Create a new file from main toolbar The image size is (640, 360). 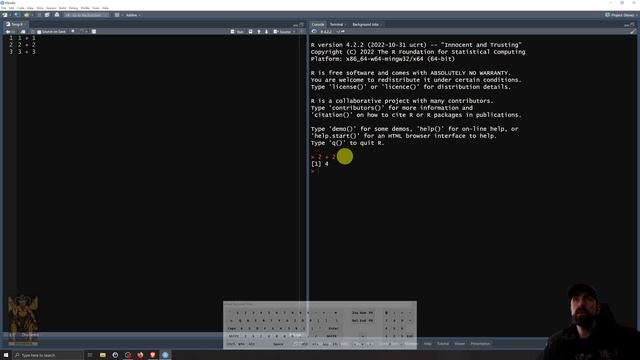[x=4, y=15]
